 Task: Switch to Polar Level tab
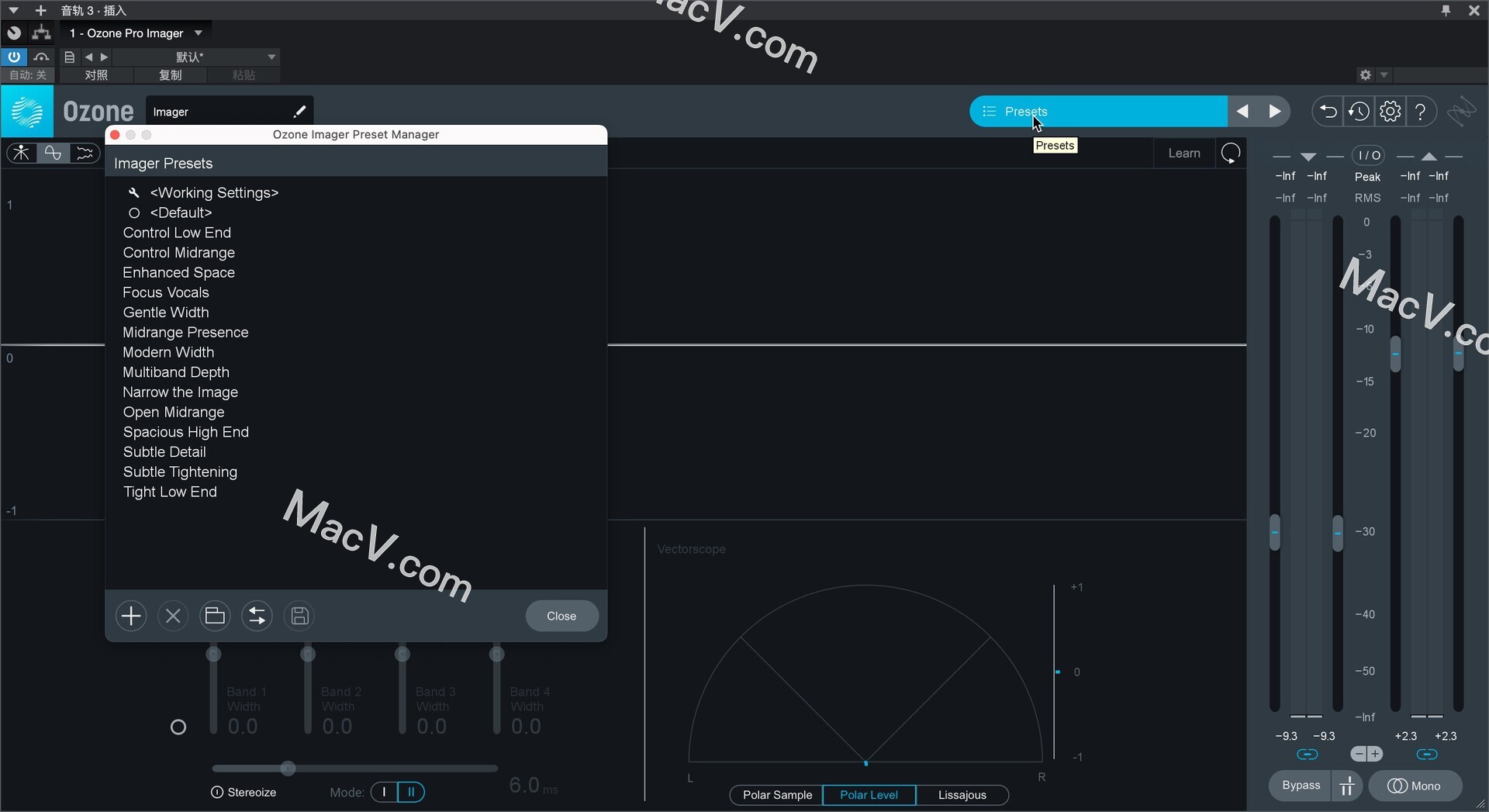(x=869, y=795)
